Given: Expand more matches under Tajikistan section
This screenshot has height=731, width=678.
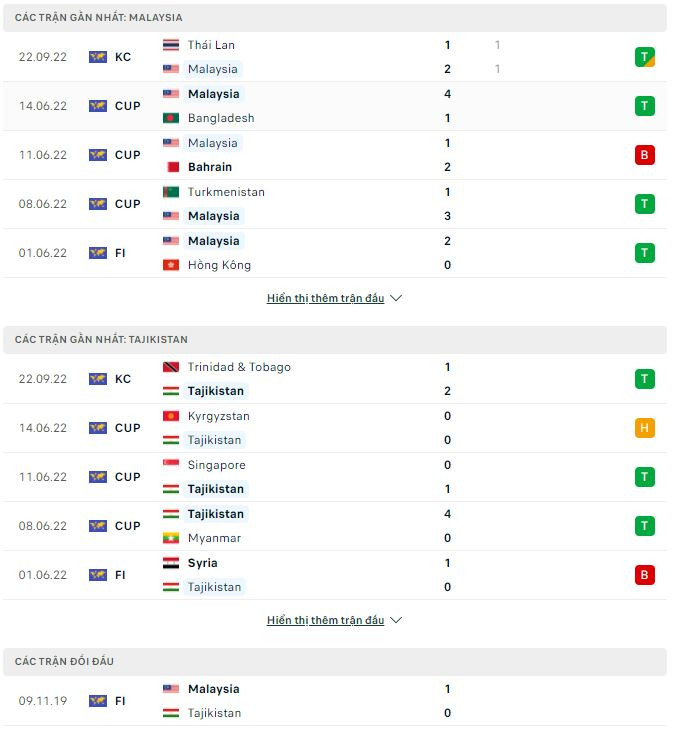Looking at the screenshot, I should coord(325,620).
